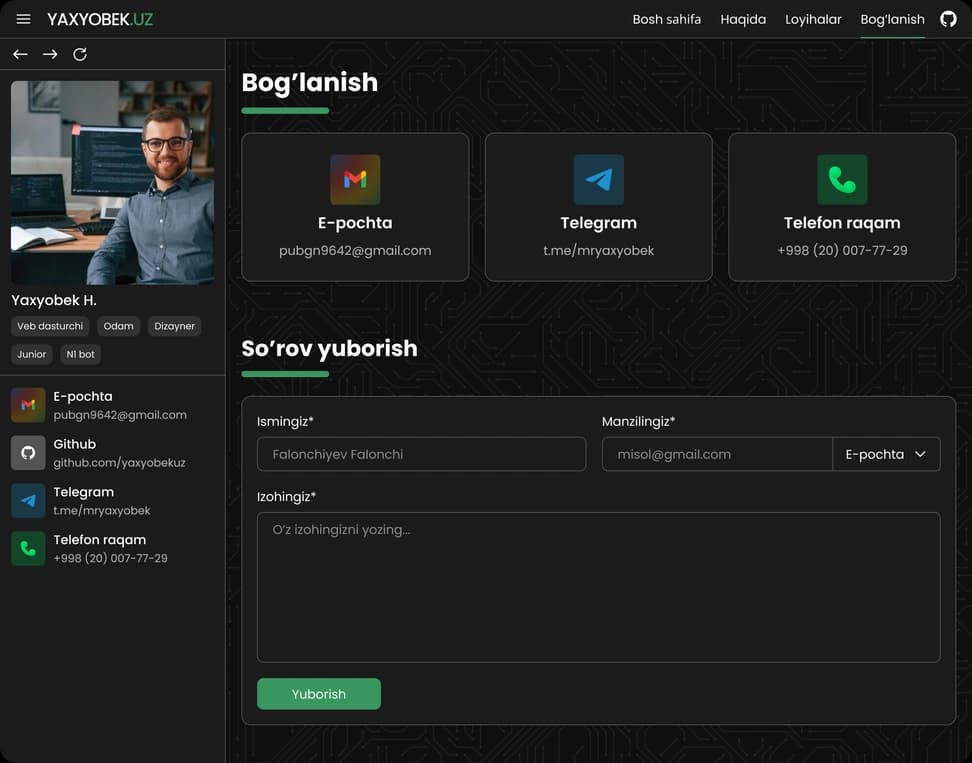Click sidebar E-pochta label text
Screen dimensions: 972x763
pos(83,396)
